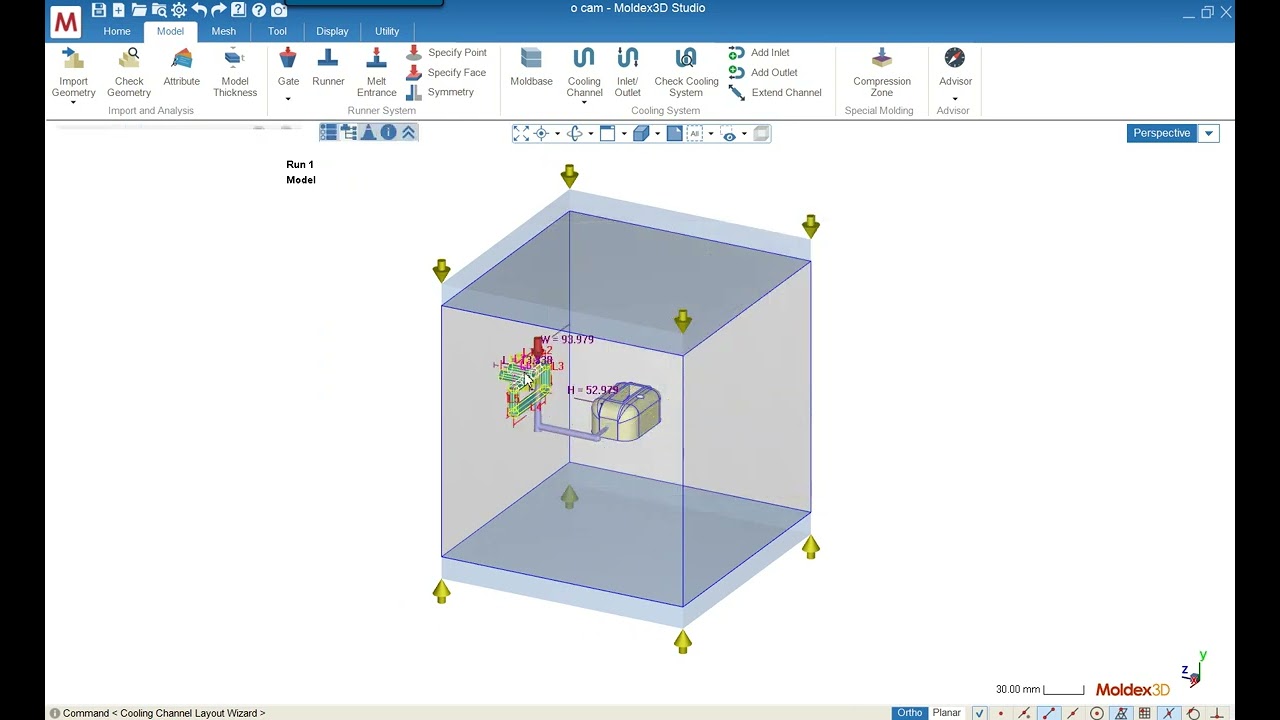Open dropdown next to cube display icon
The height and width of the screenshot is (720, 1280).
(657, 134)
